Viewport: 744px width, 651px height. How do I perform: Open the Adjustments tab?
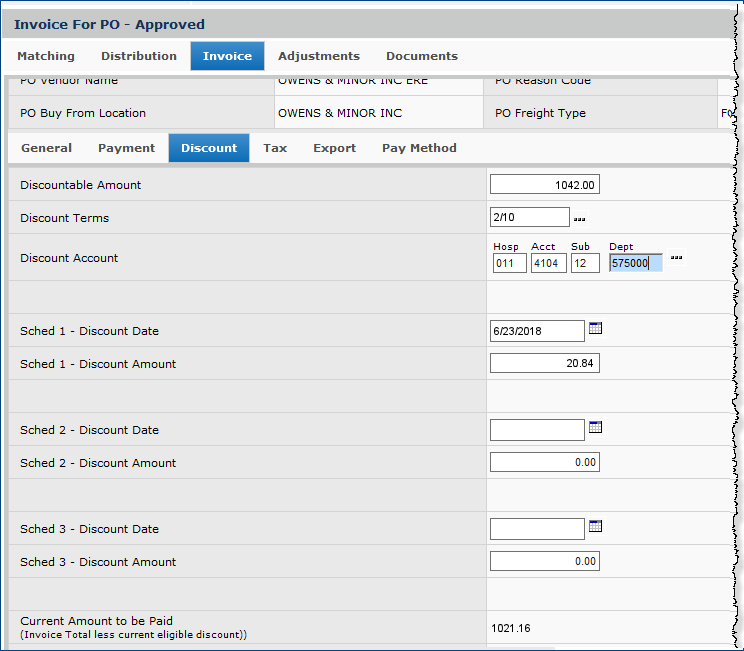coord(319,56)
